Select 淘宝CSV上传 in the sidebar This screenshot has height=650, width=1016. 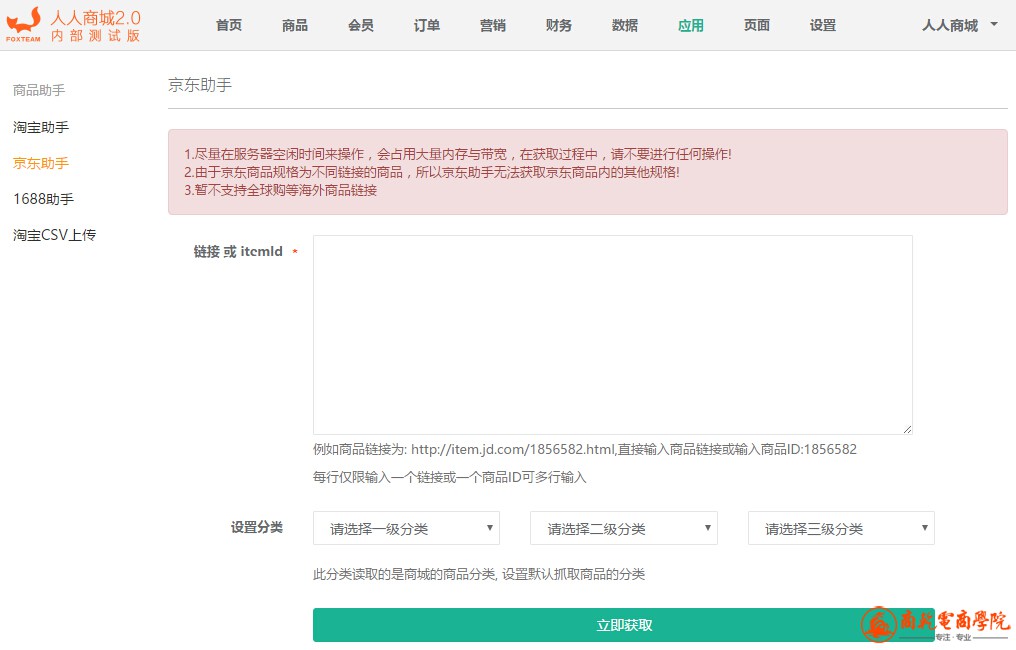pyautogui.click(x=54, y=235)
